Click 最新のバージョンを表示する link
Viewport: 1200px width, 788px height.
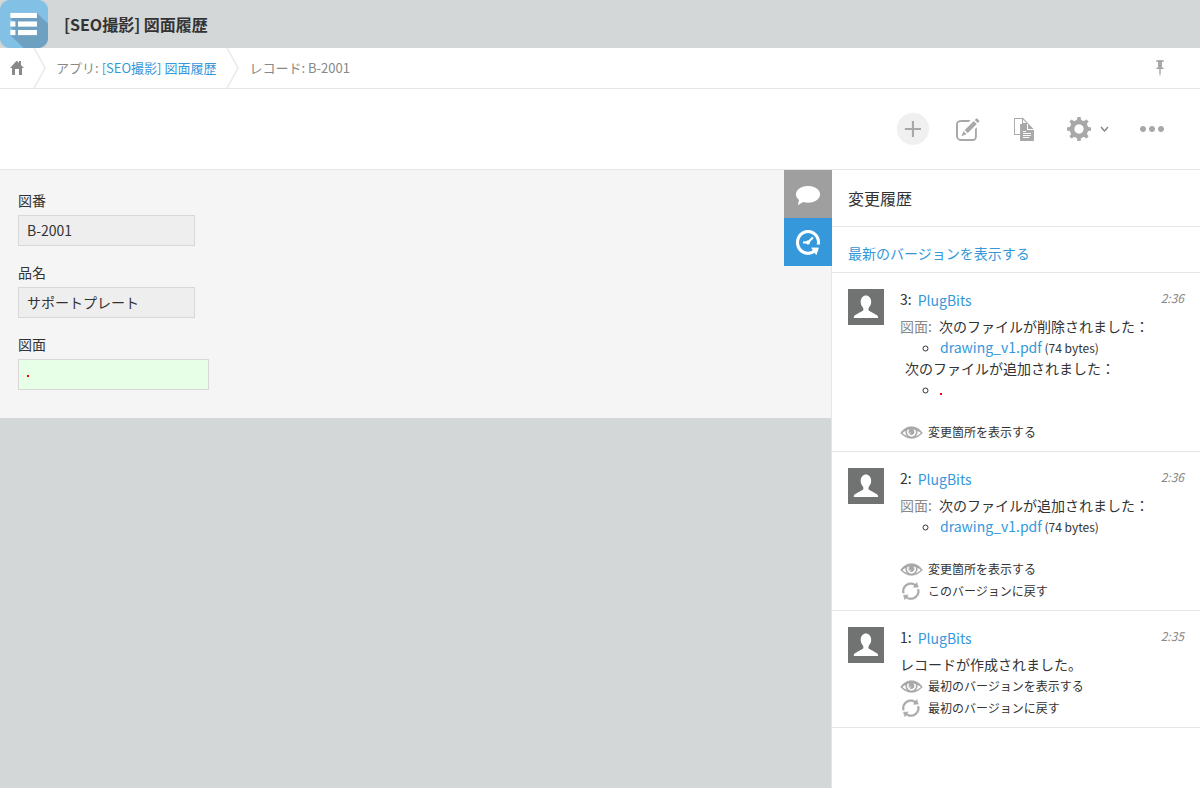pyautogui.click(x=939, y=254)
